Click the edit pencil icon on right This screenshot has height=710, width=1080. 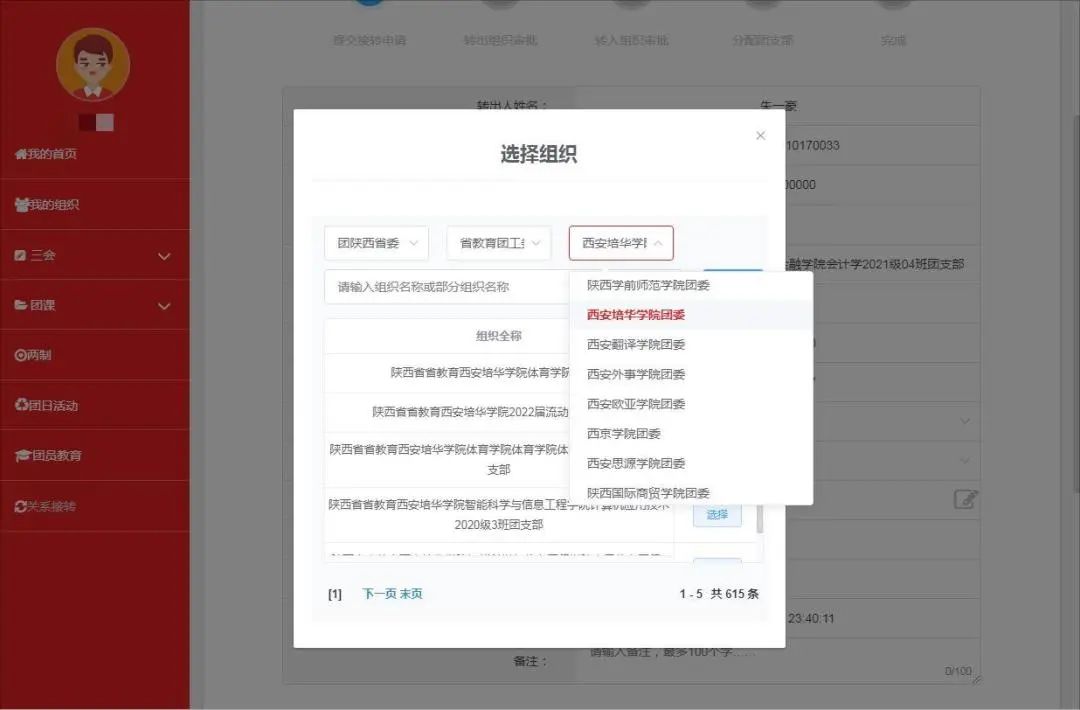(964, 499)
